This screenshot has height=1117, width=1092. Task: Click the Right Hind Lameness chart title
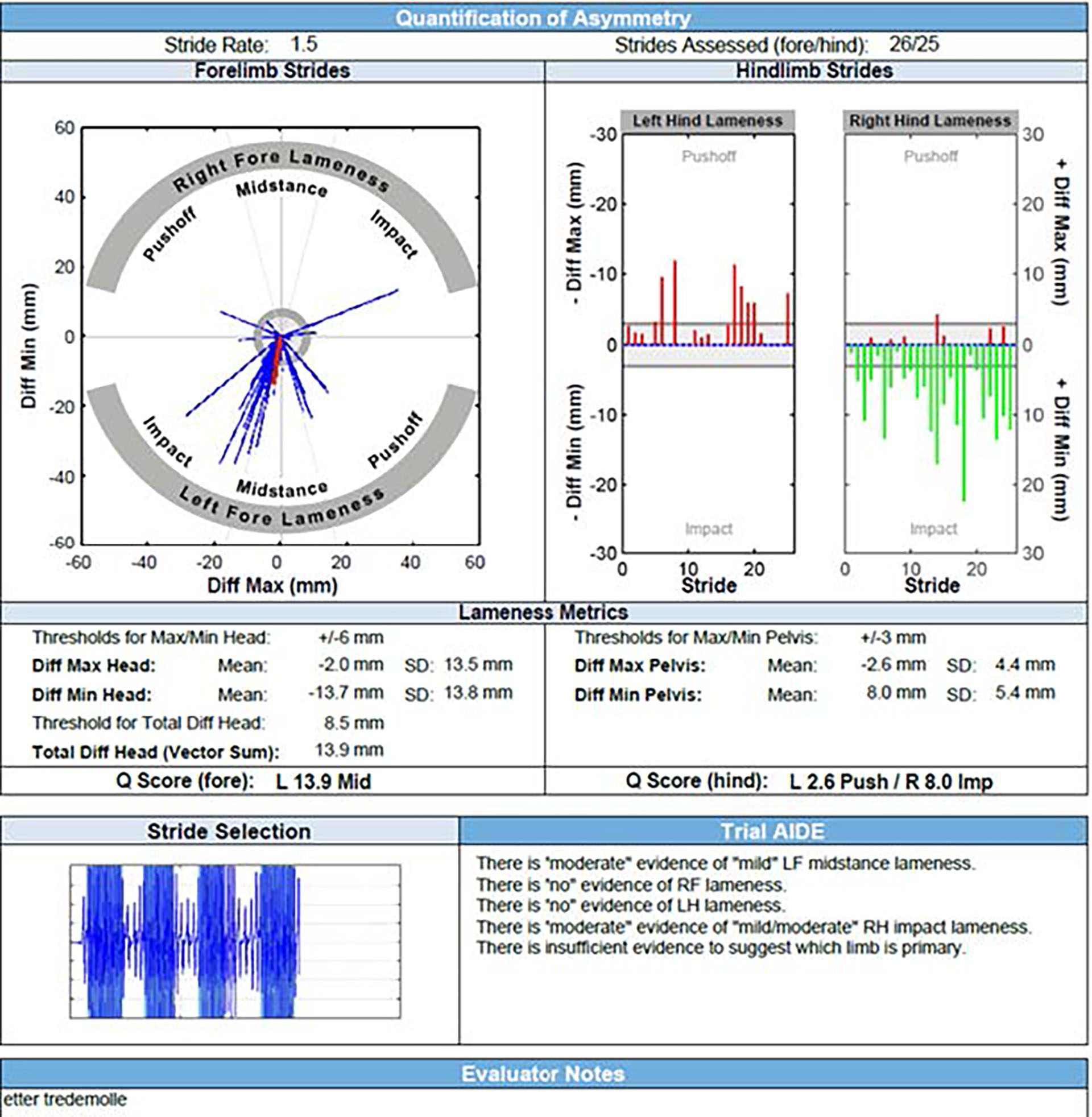(929, 121)
